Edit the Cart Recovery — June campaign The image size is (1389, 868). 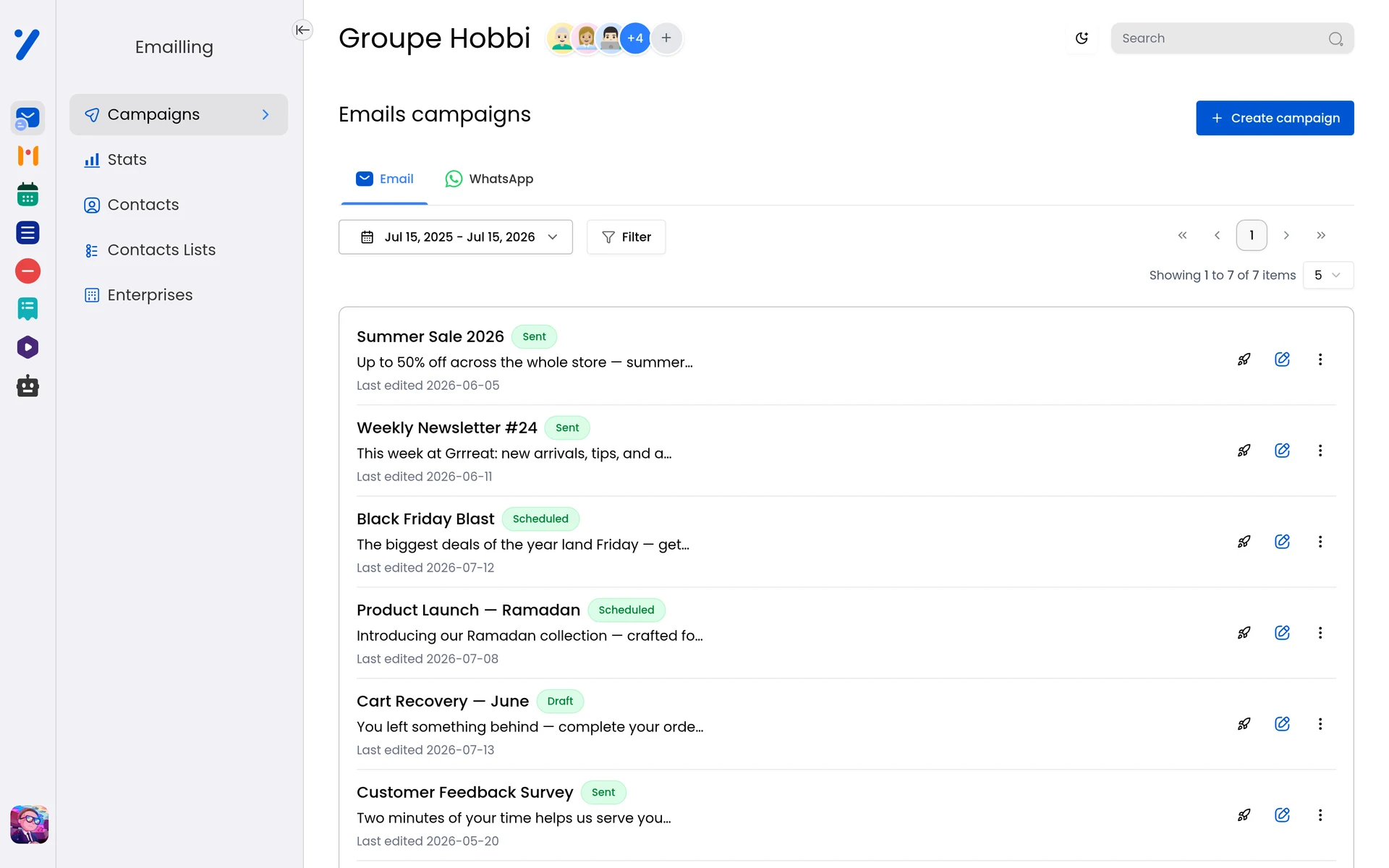(1282, 724)
